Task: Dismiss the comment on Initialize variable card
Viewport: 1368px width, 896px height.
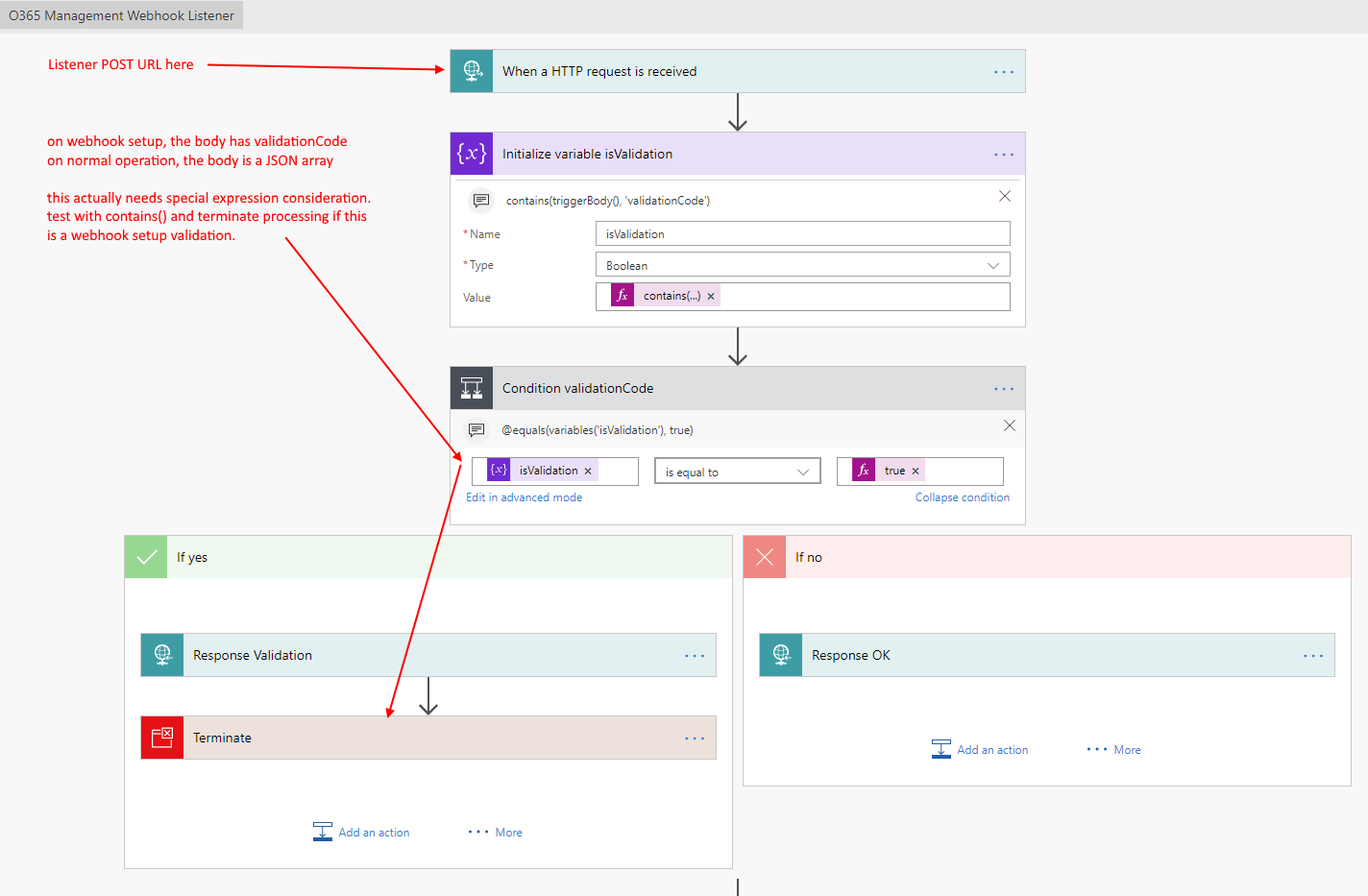Action: (1005, 196)
